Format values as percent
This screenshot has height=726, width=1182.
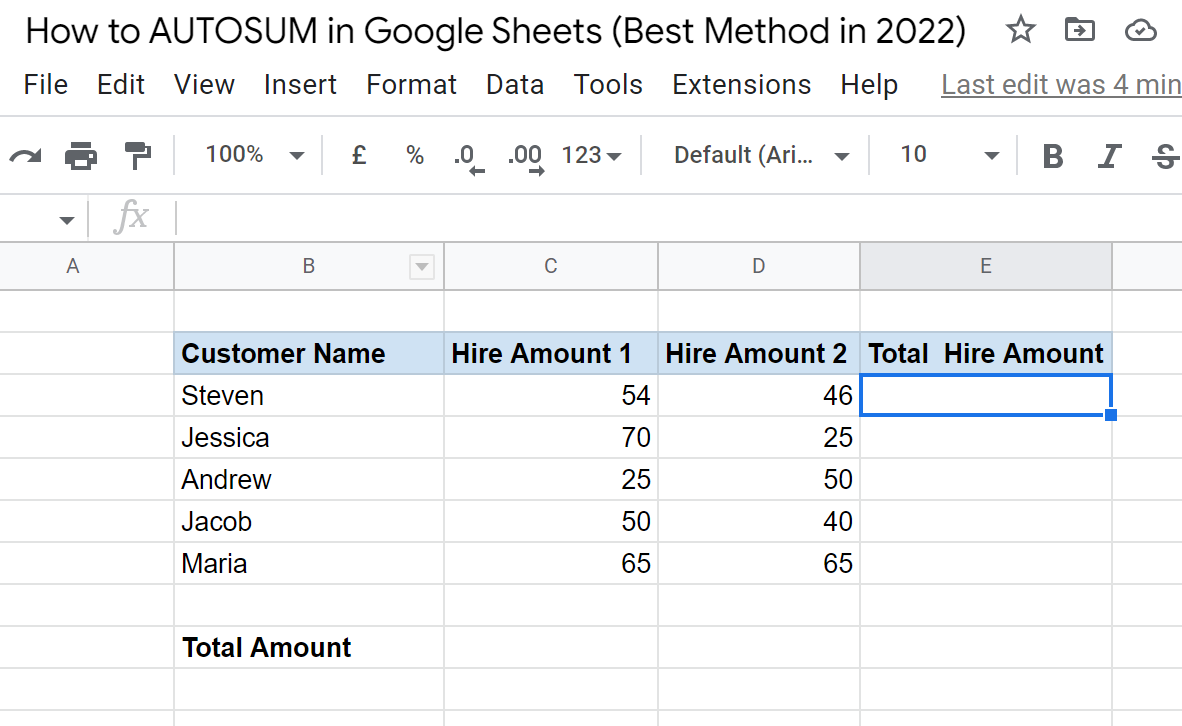click(x=414, y=154)
